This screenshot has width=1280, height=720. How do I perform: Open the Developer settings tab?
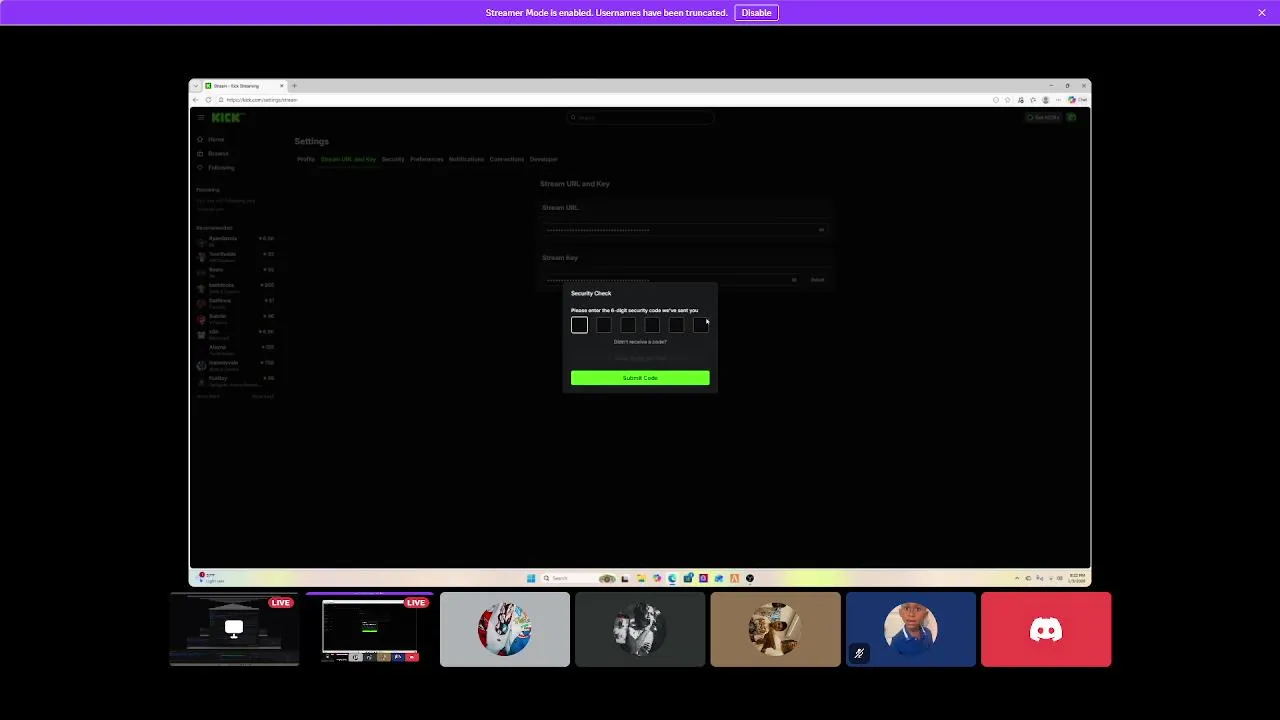[544, 159]
